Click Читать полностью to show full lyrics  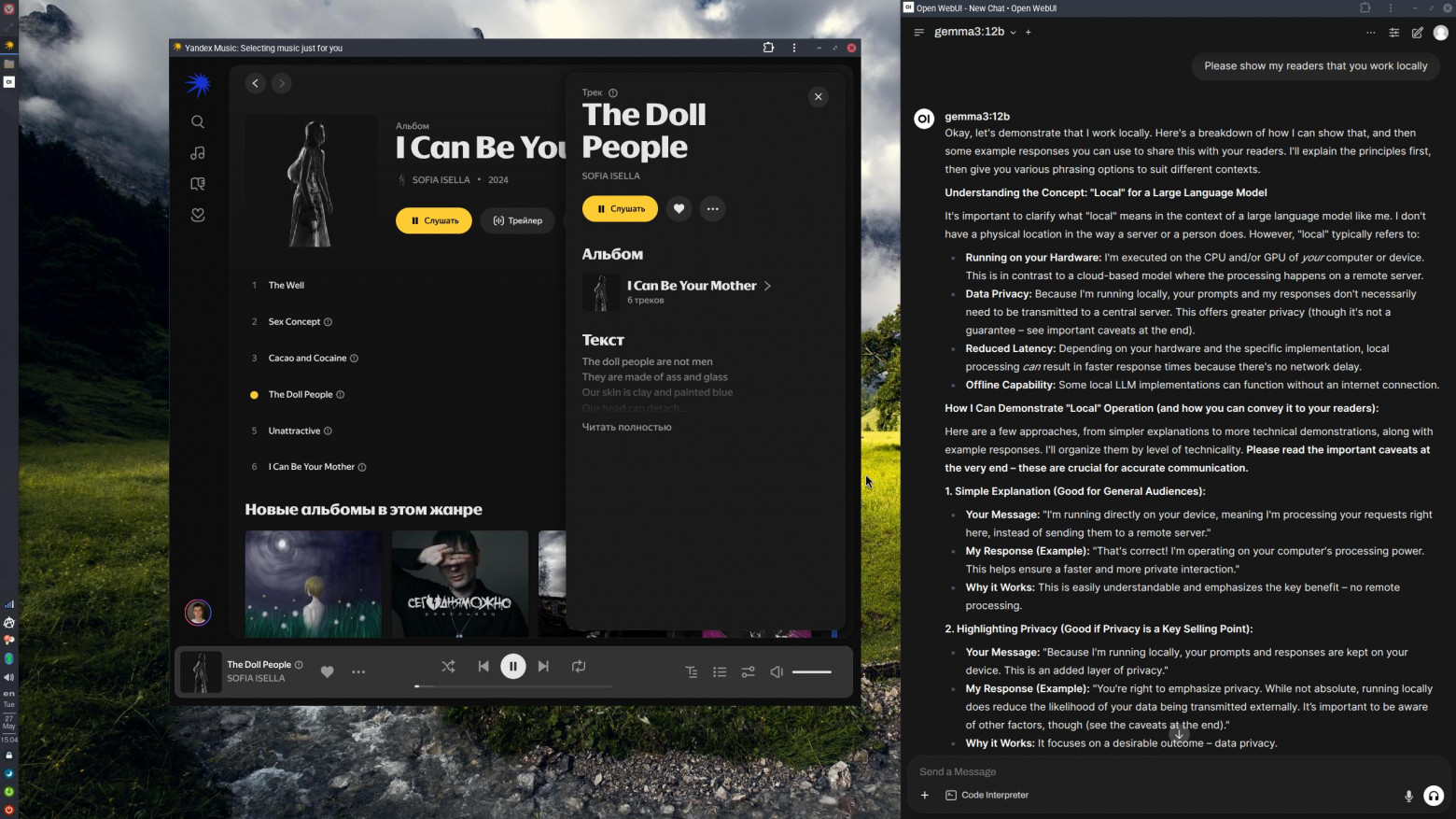pos(627,428)
